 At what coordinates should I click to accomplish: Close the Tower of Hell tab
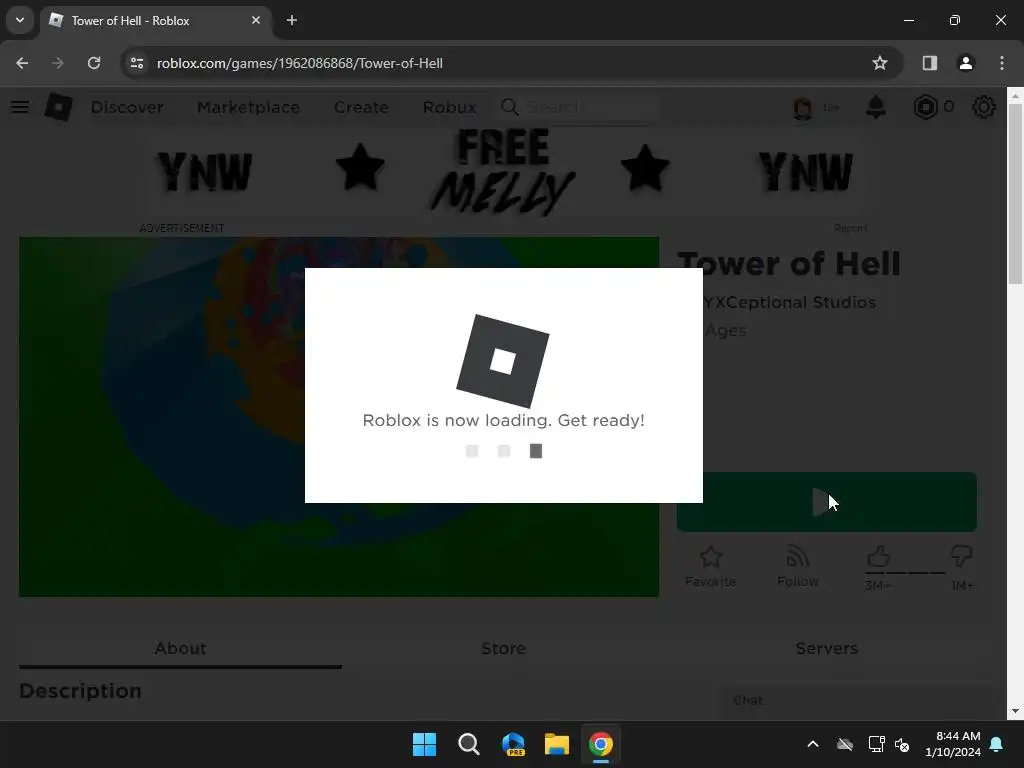click(256, 20)
